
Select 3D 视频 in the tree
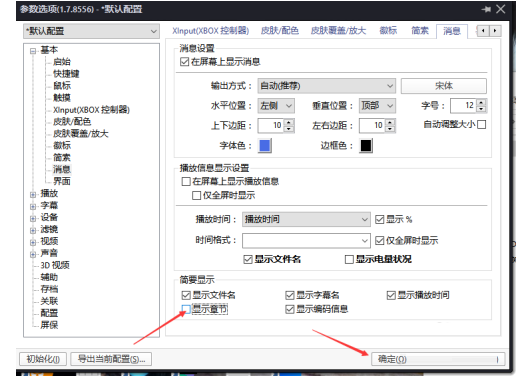tap(55, 265)
